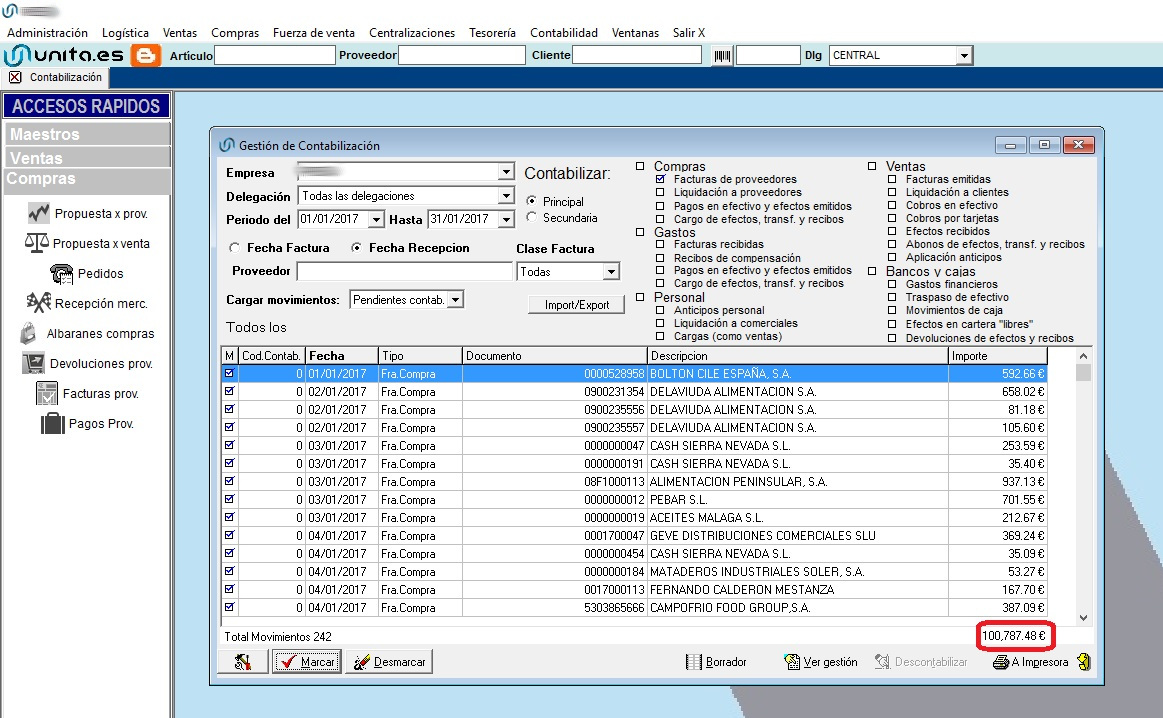Click the Ver gestión icon
This screenshot has width=1163, height=718.
tap(792, 662)
